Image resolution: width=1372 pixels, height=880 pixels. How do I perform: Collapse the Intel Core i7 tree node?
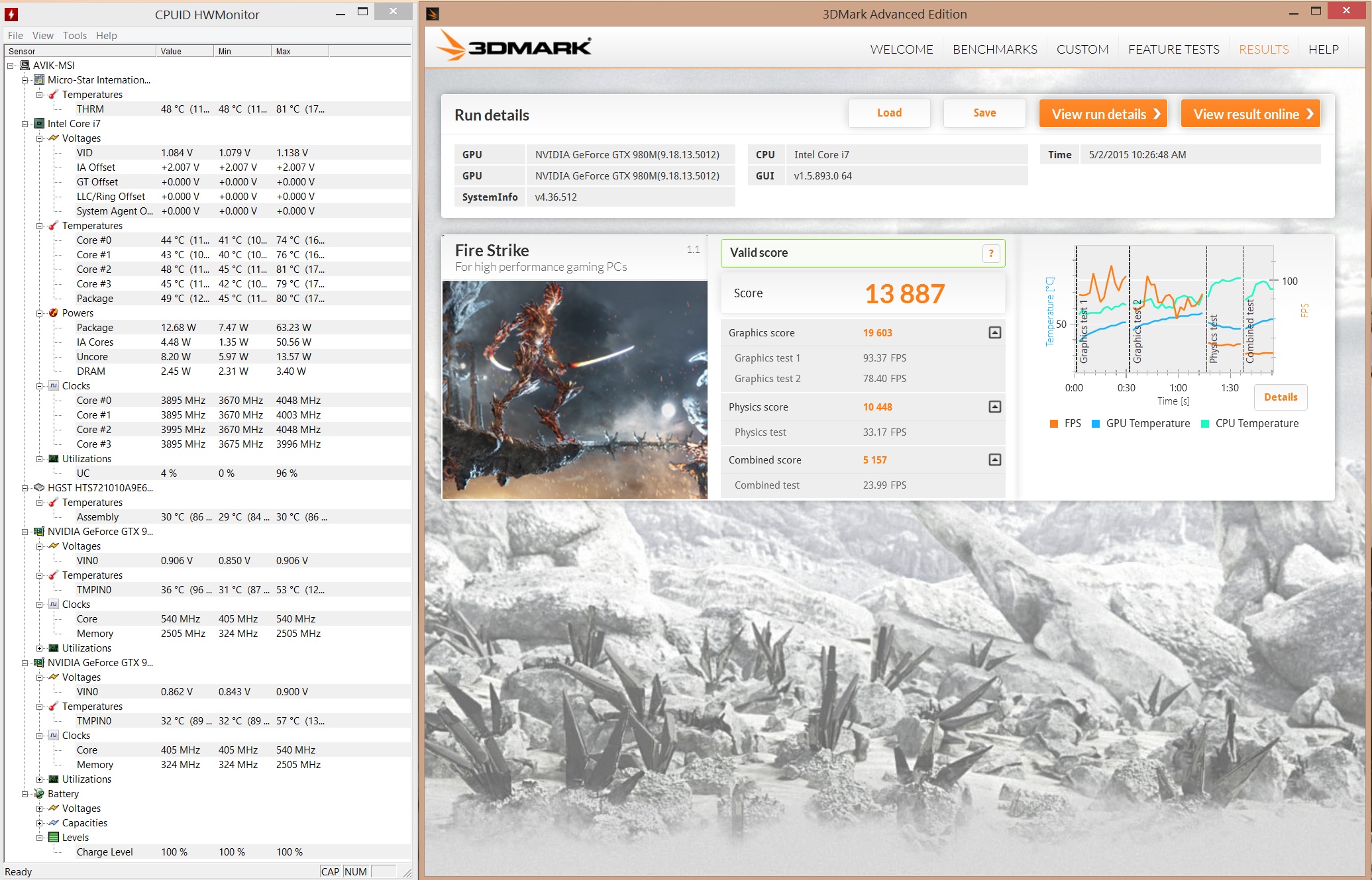point(25,123)
